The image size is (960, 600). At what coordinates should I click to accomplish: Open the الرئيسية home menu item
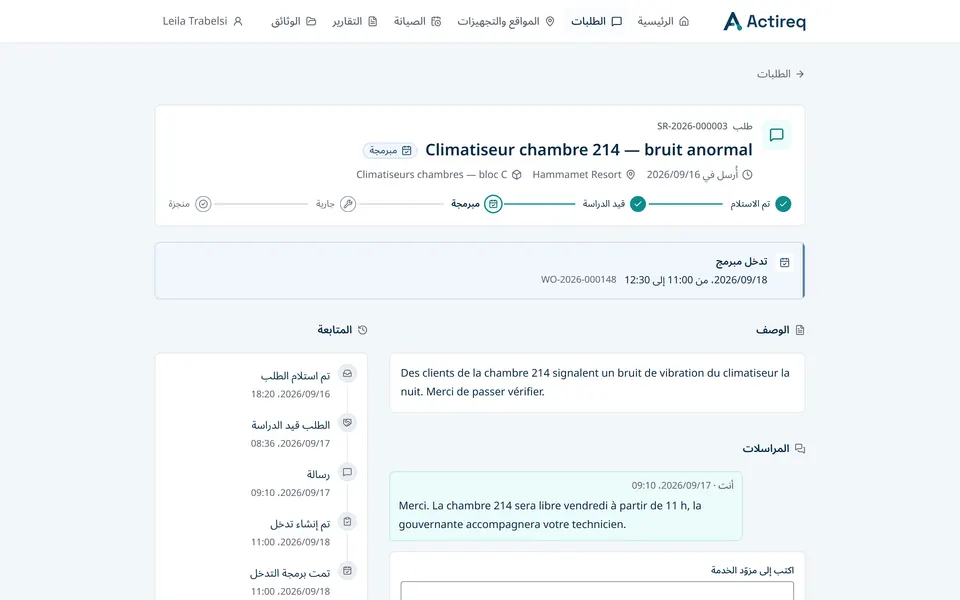663,21
